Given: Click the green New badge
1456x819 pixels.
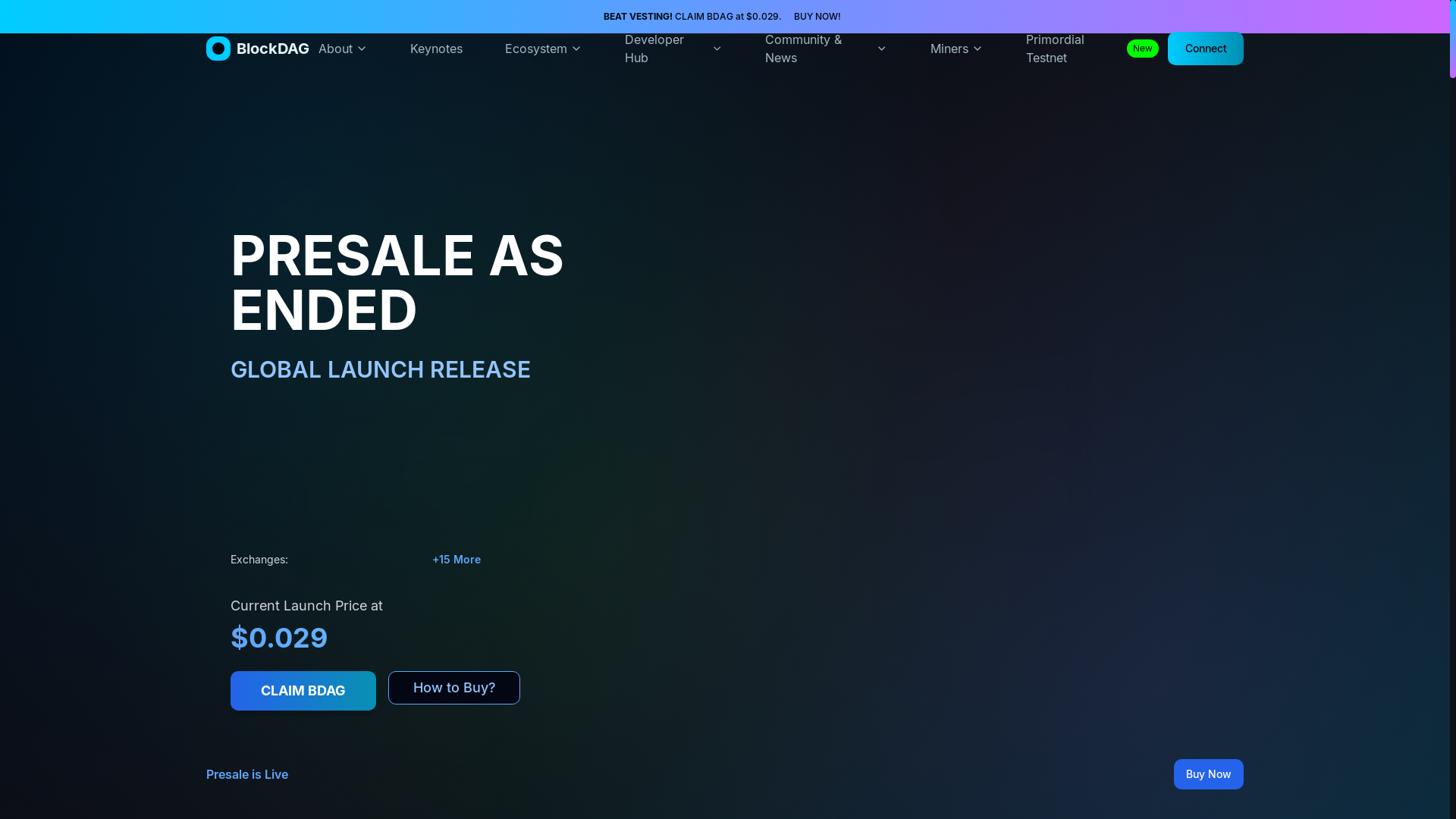Looking at the screenshot, I should (x=1142, y=49).
